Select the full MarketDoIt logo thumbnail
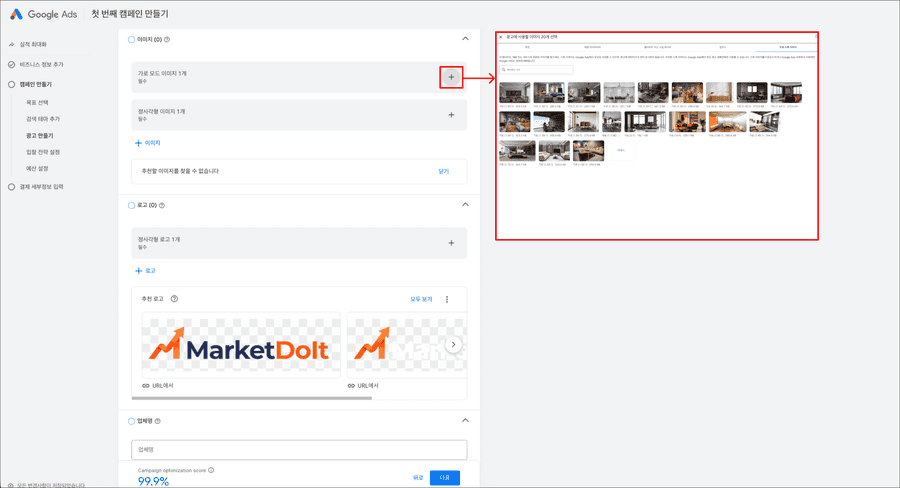900x488 pixels. click(x=241, y=345)
